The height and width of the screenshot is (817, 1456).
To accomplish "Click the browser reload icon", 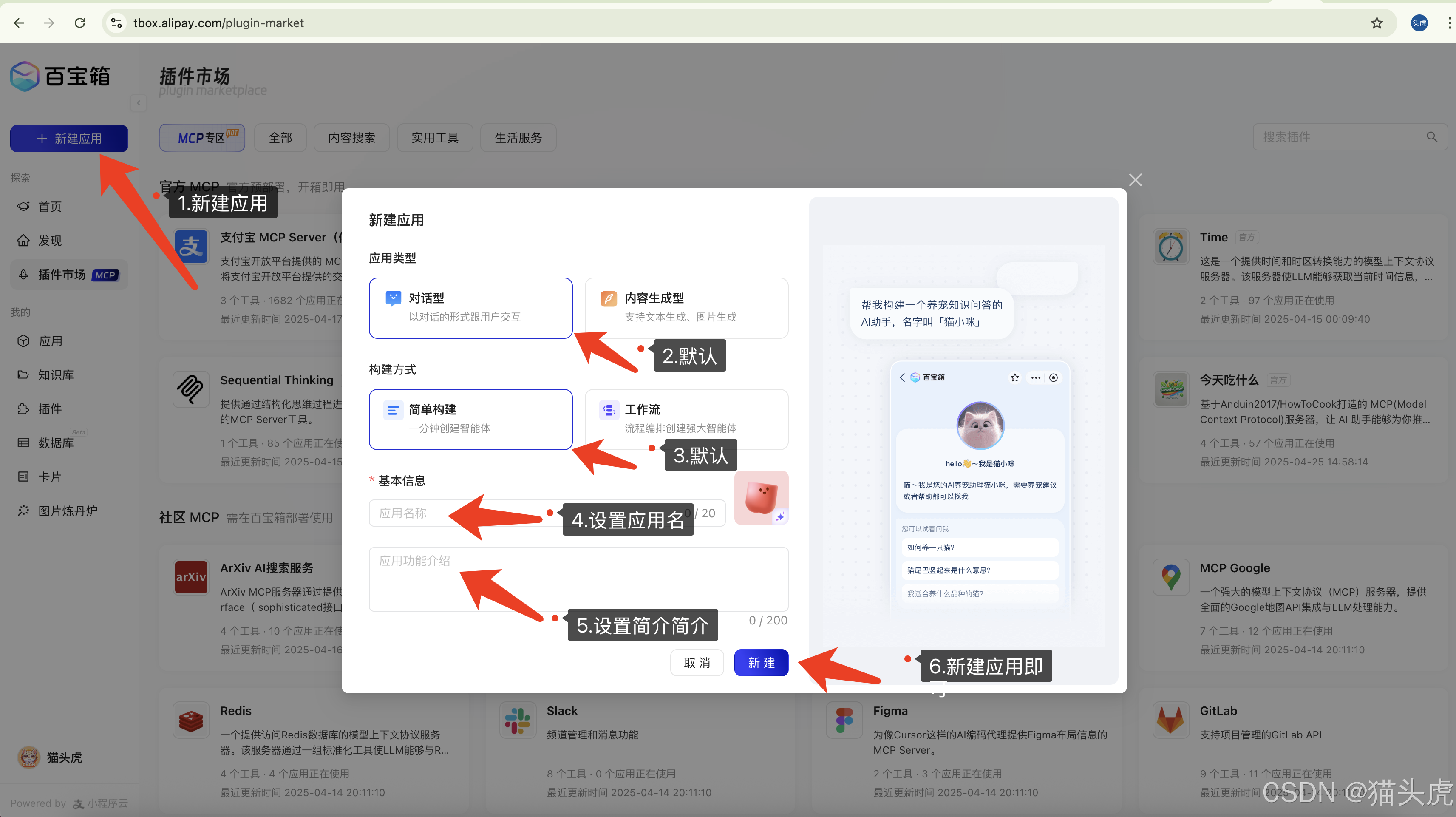I will tap(80, 23).
